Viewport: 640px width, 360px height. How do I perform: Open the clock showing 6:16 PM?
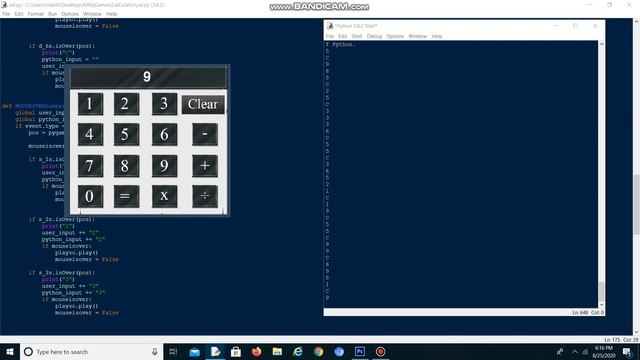point(604,352)
